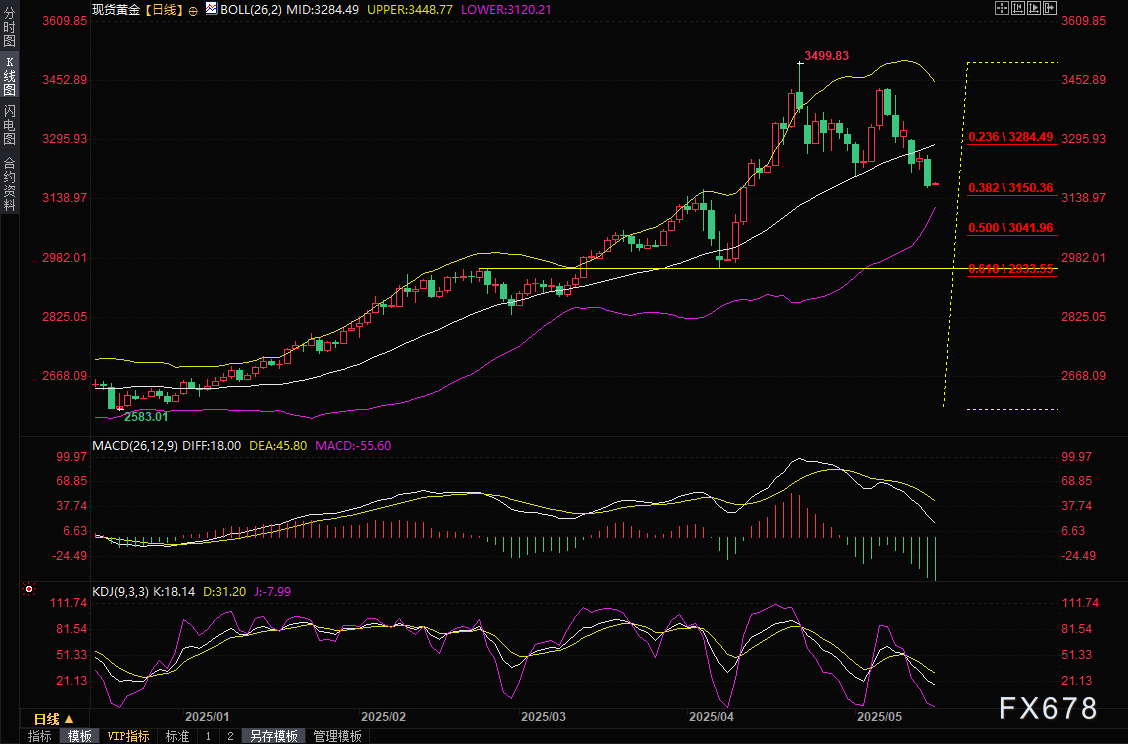Open the 闪电图 side tab
This screenshot has height=744, width=1128.
click(x=9, y=125)
